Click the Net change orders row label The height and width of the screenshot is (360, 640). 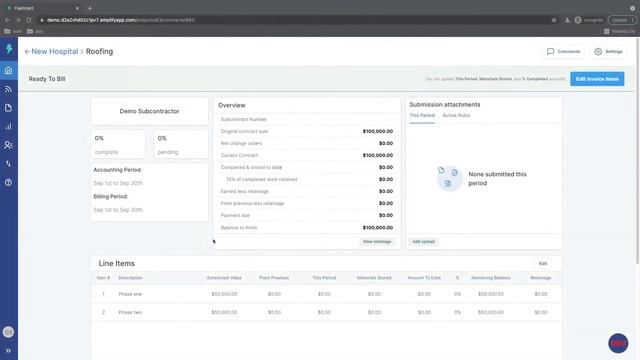pos(241,143)
